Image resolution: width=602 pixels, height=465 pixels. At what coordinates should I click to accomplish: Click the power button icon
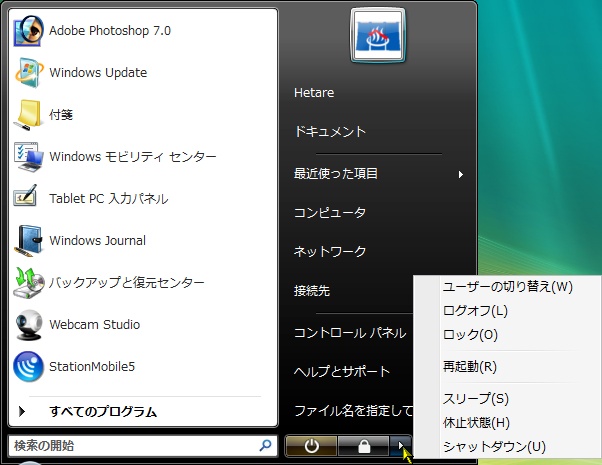[311, 446]
